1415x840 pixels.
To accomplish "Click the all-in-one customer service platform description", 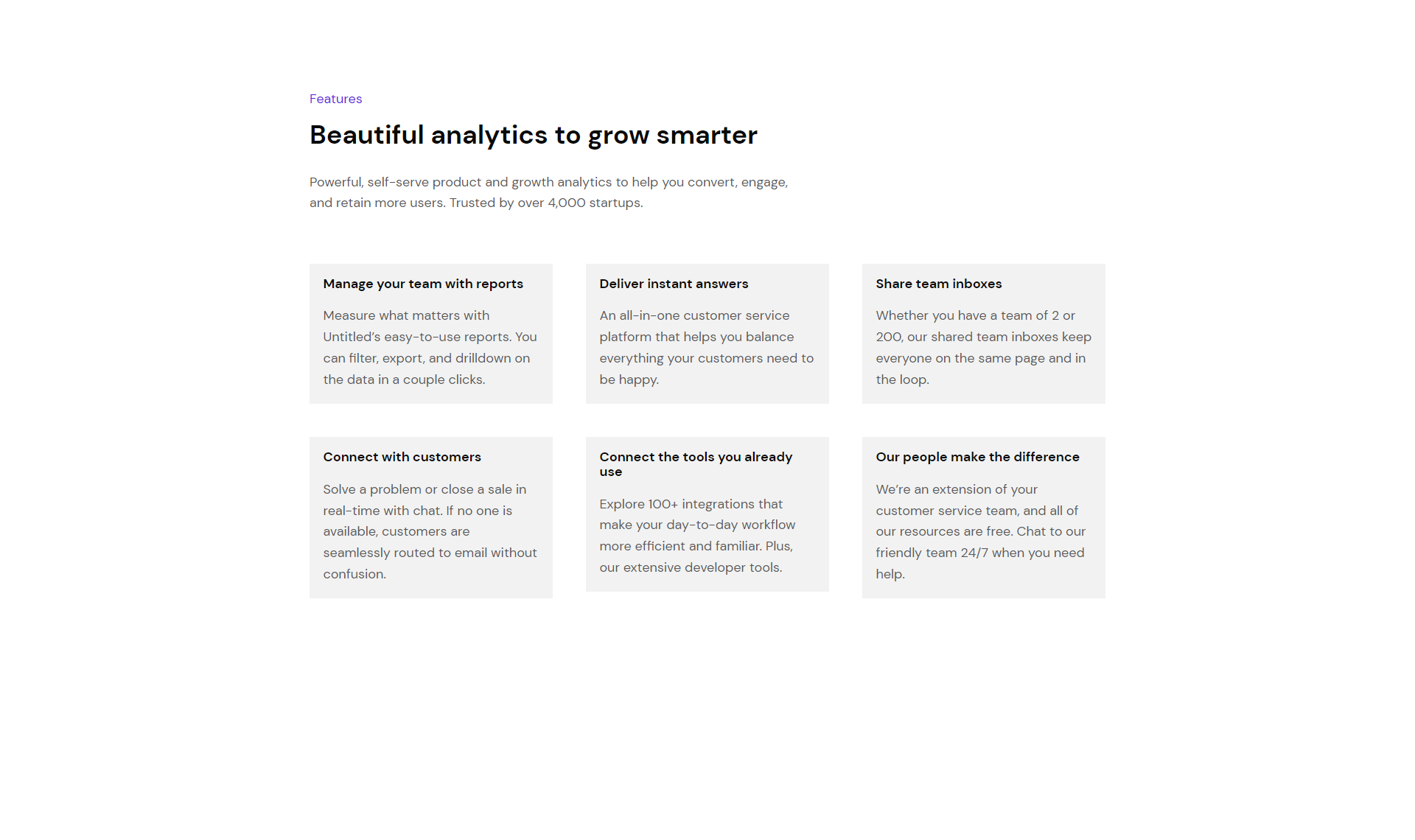I will [707, 347].
